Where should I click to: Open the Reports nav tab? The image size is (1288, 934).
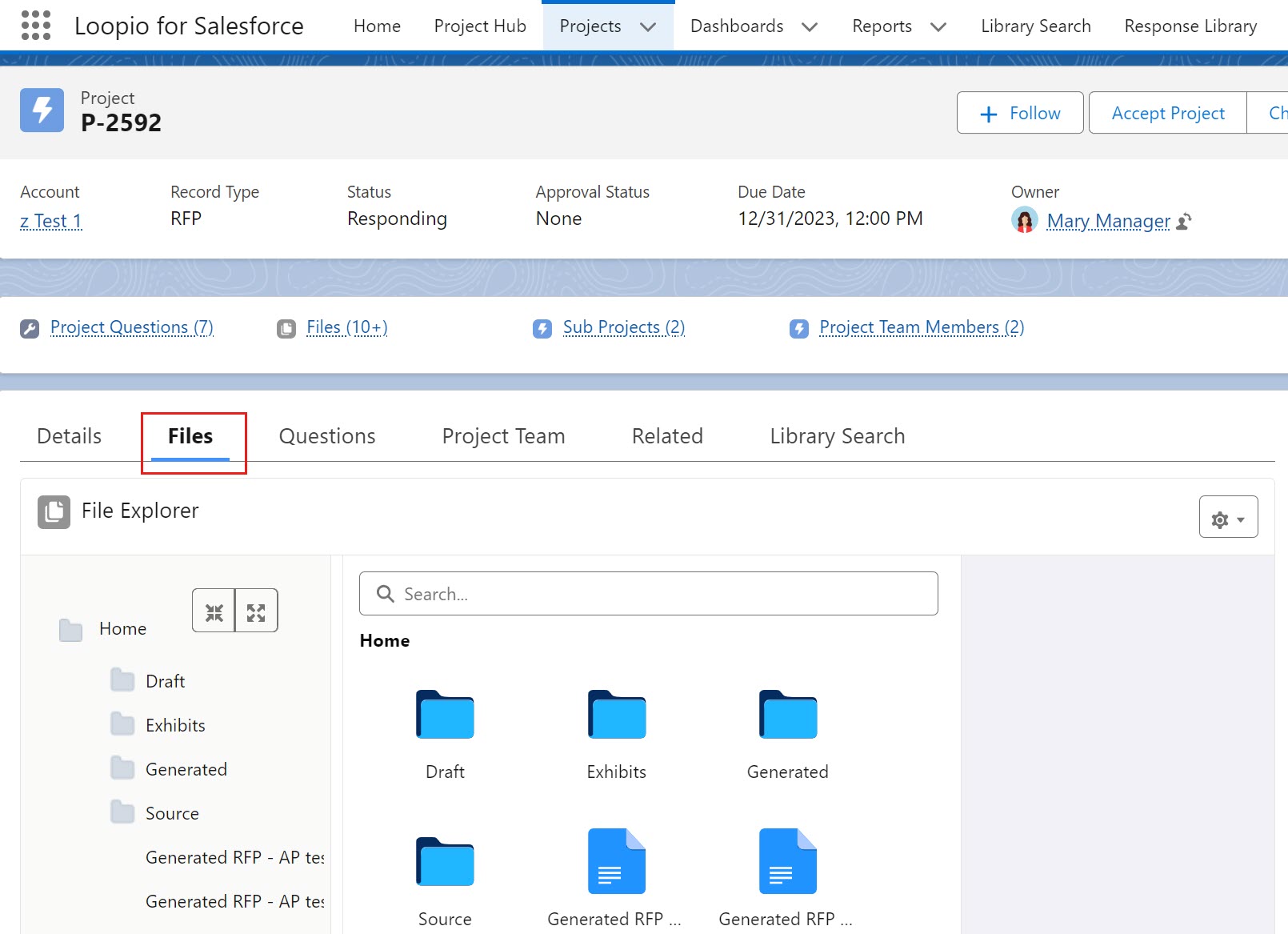(x=882, y=26)
